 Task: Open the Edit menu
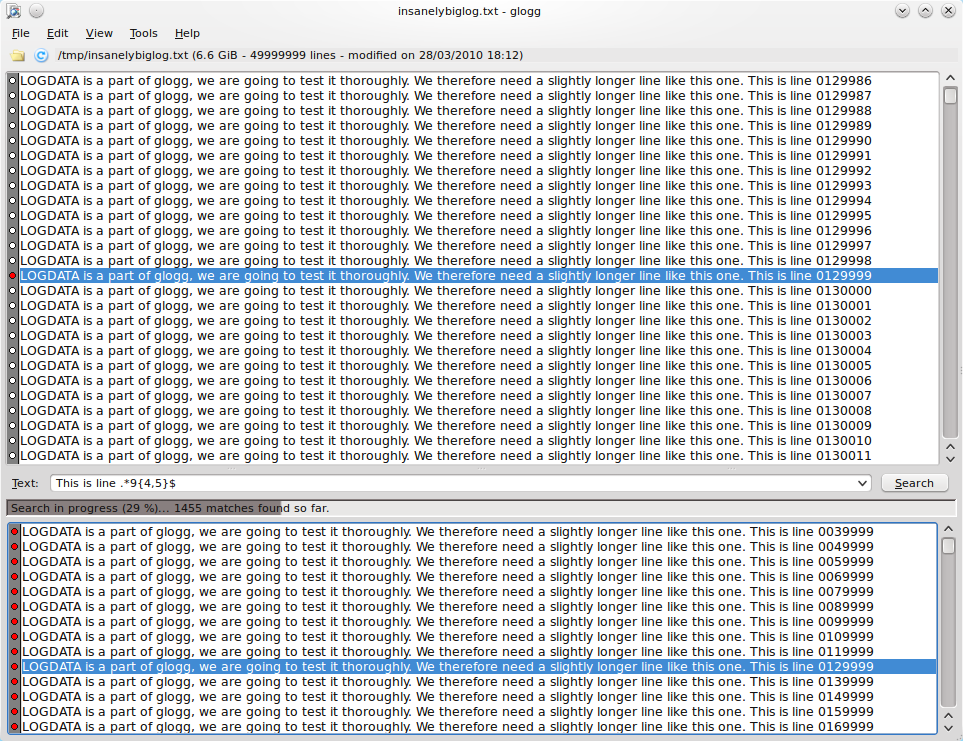[57, 33]
